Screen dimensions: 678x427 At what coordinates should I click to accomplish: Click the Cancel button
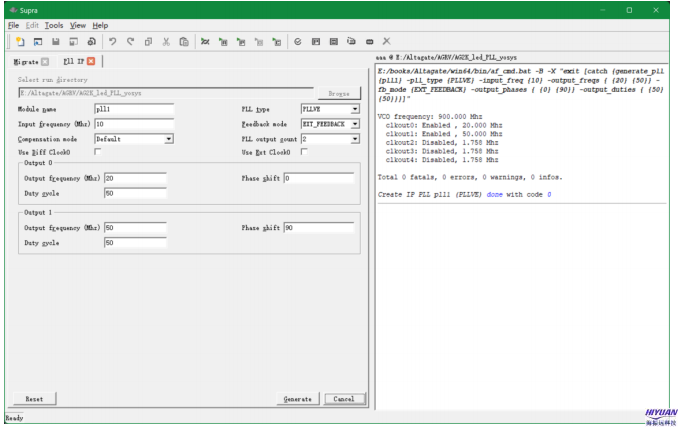[344, 399]
